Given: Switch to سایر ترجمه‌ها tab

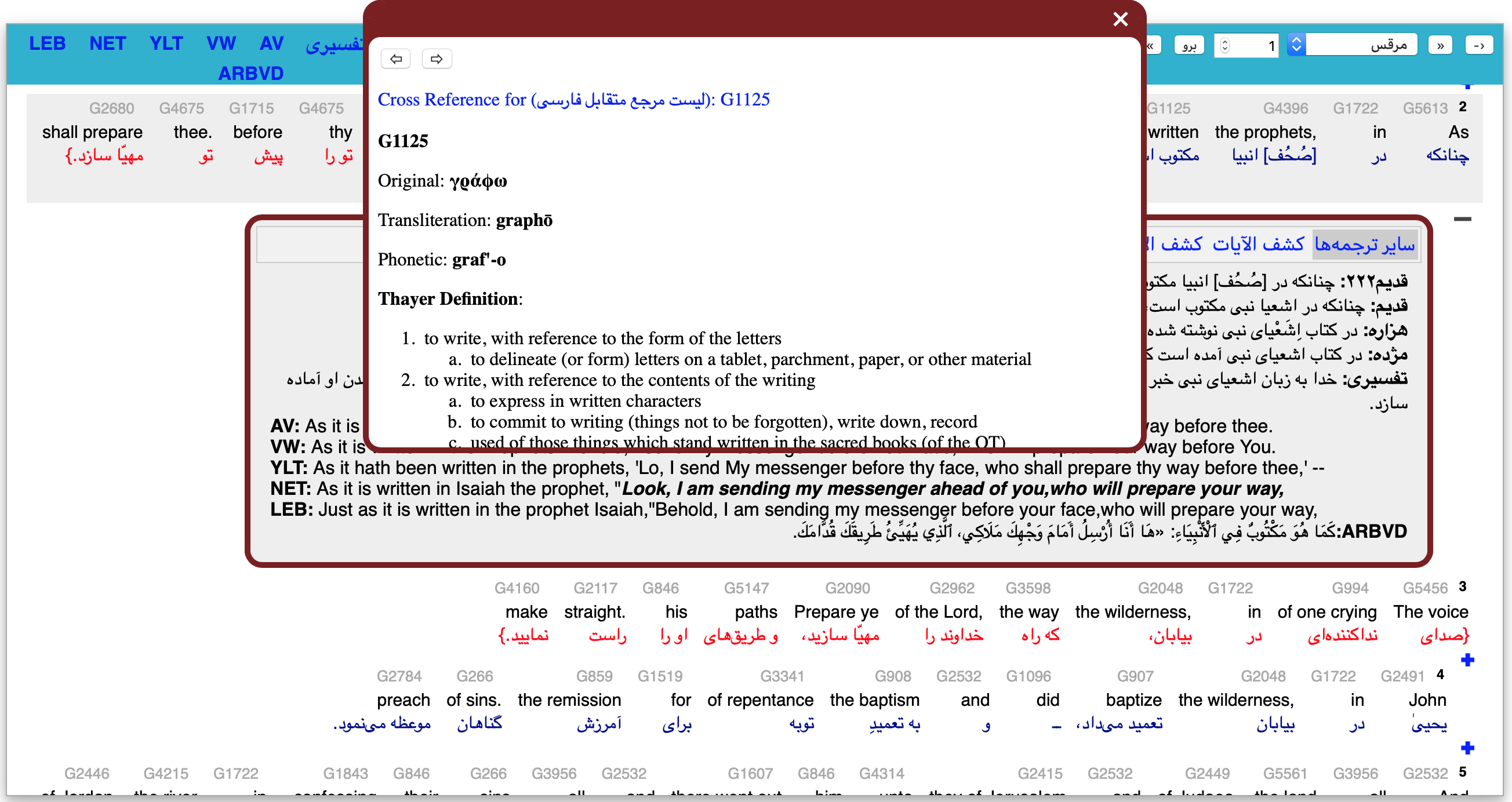Looking at the screenshot, I should (1364, 243).
